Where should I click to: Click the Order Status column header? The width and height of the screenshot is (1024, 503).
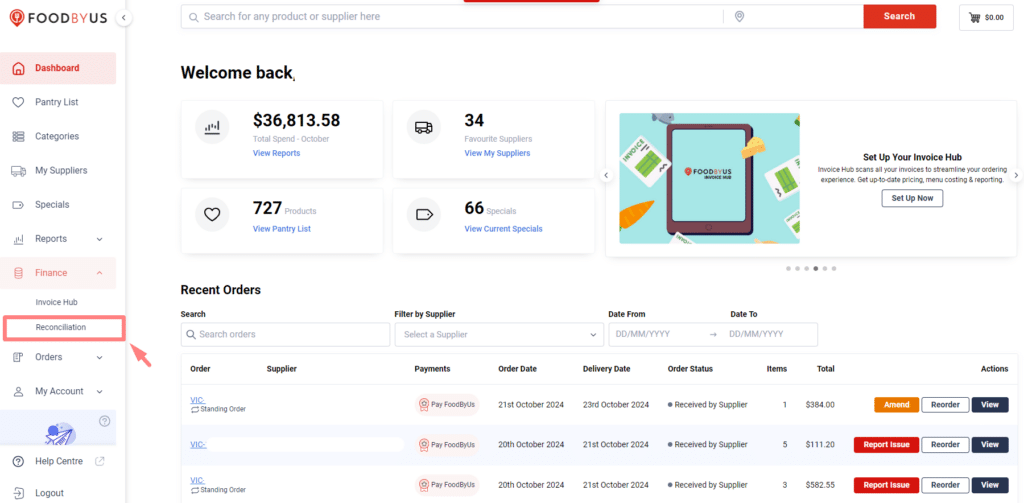tap(690, 369)
